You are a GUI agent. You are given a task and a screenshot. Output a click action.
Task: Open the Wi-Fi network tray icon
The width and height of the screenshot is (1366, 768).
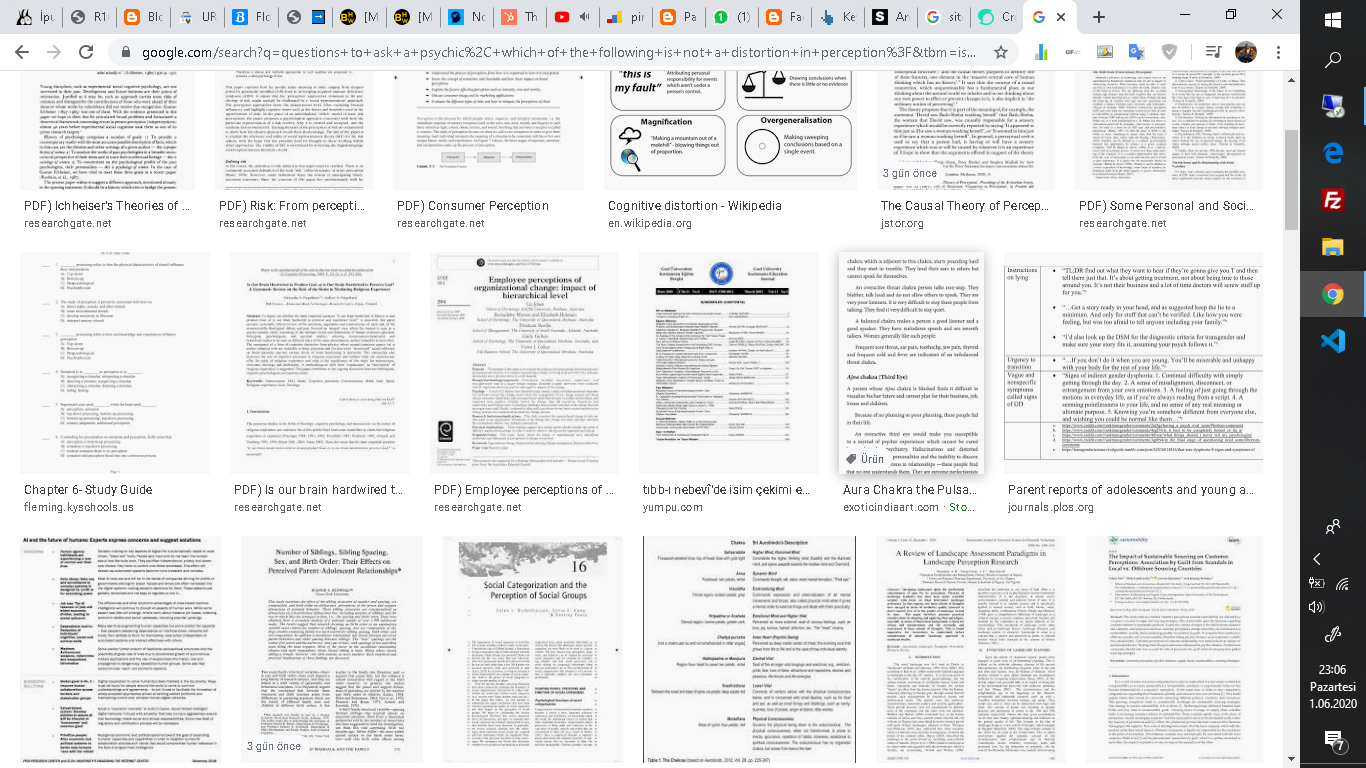pyautogui.click(x=1342, y=583)
